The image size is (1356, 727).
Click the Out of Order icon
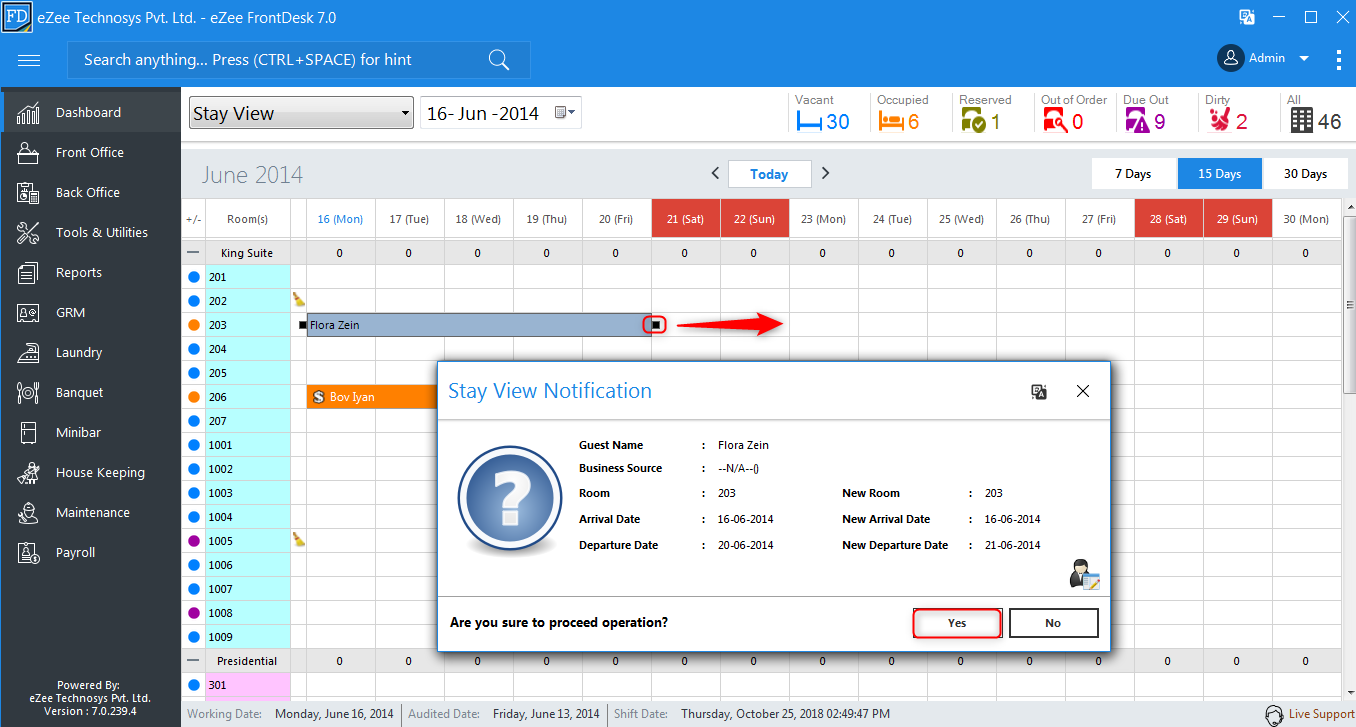(1055, 121)
